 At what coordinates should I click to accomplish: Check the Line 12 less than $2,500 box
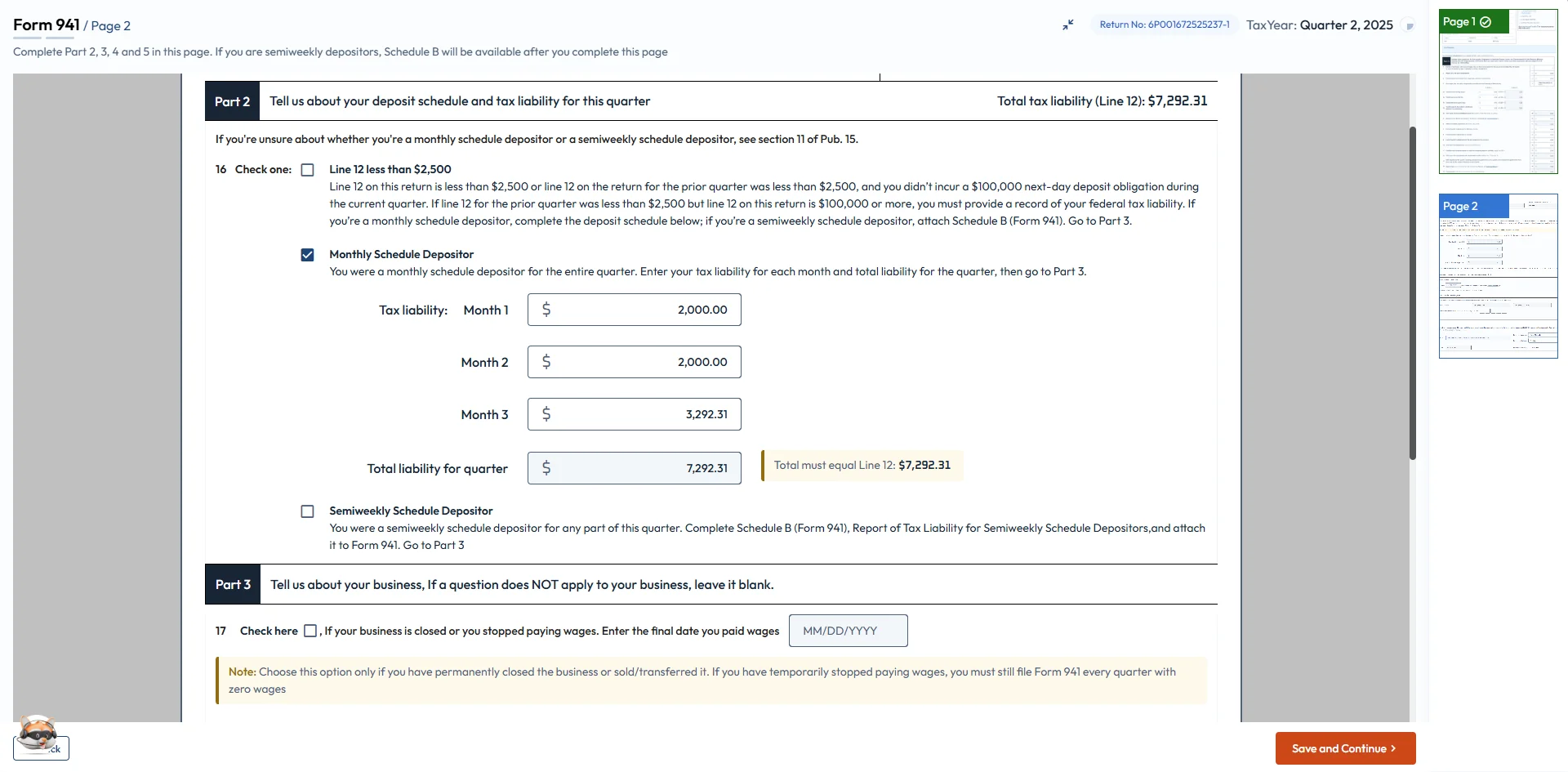308,170
